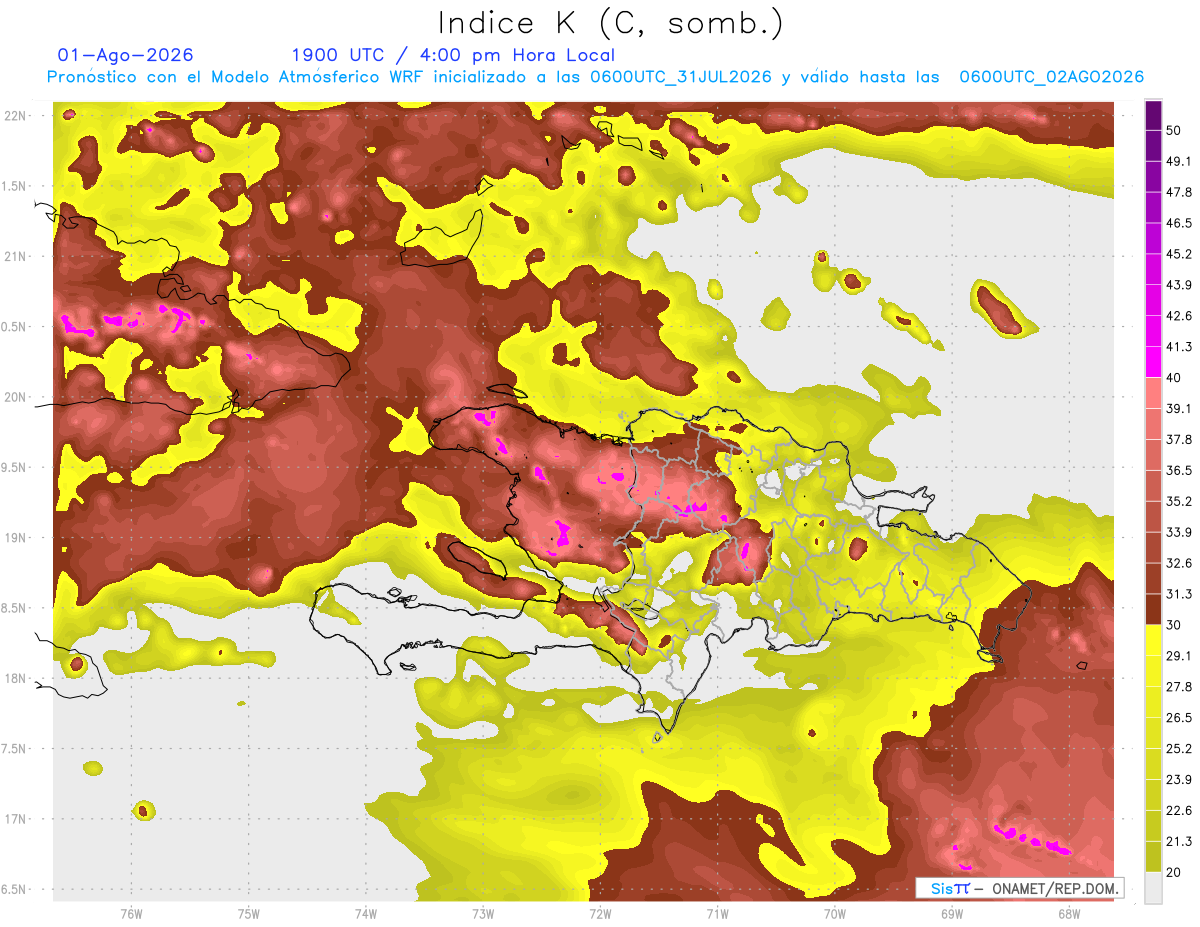
Task: Click the colorbar value "40"
Action: (x=1174, y=377)
